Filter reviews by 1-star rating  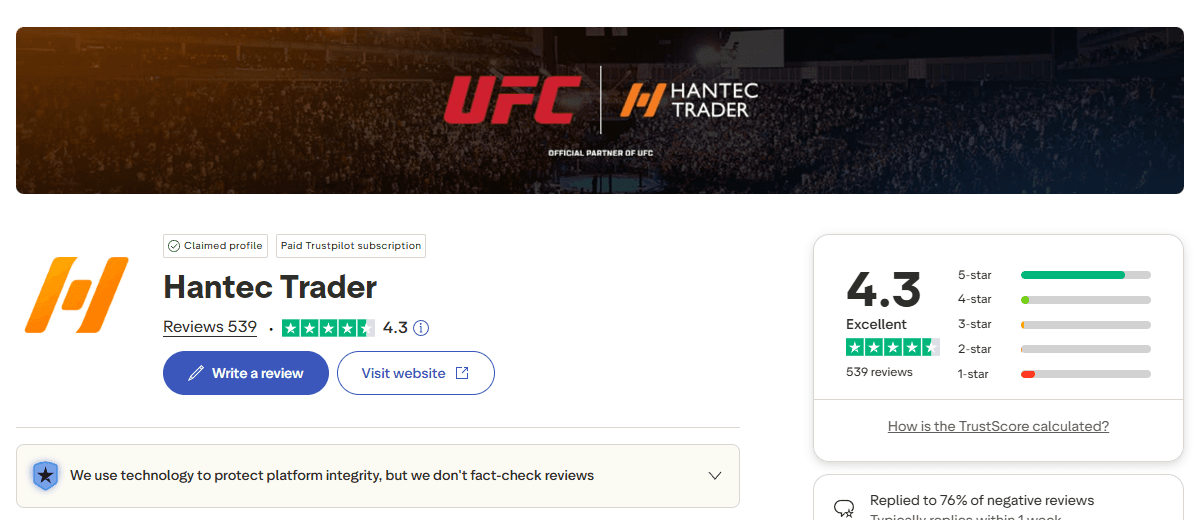click(1054, 375)
